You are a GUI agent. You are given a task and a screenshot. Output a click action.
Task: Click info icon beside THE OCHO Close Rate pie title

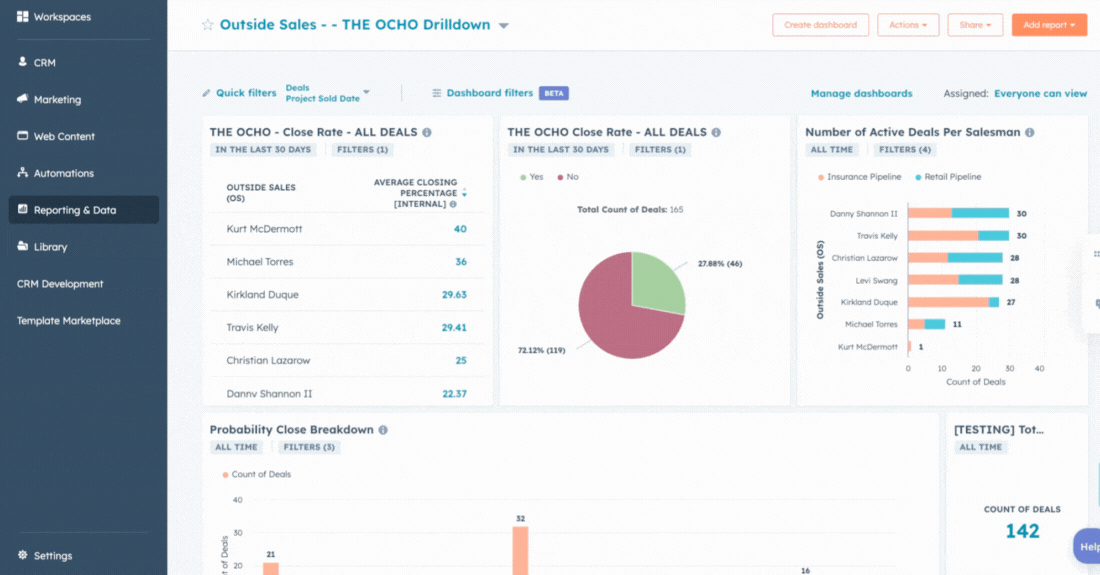tap(716, 132)
